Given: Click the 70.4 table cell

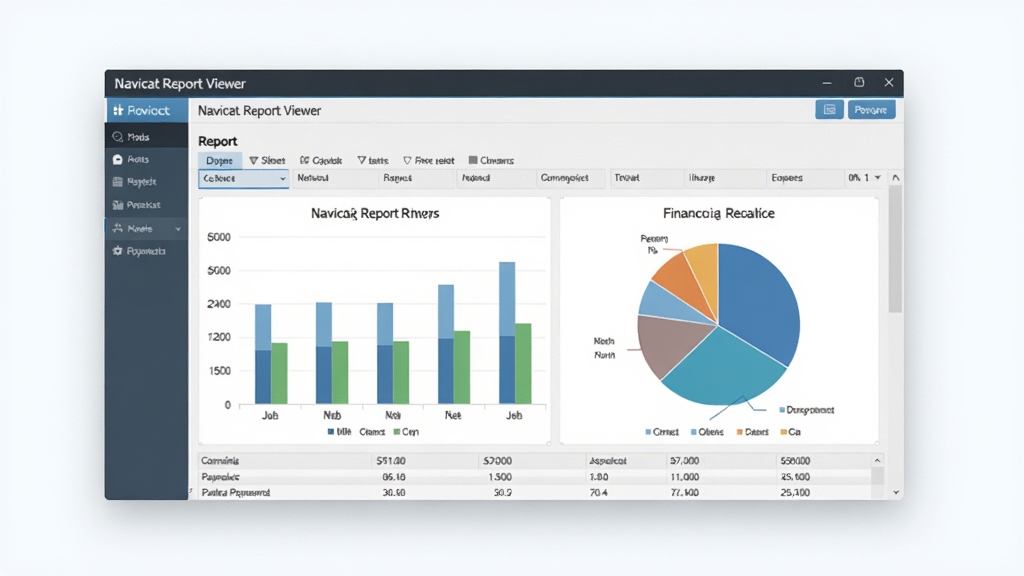Looking at the screenshot, I should (599, 492).
